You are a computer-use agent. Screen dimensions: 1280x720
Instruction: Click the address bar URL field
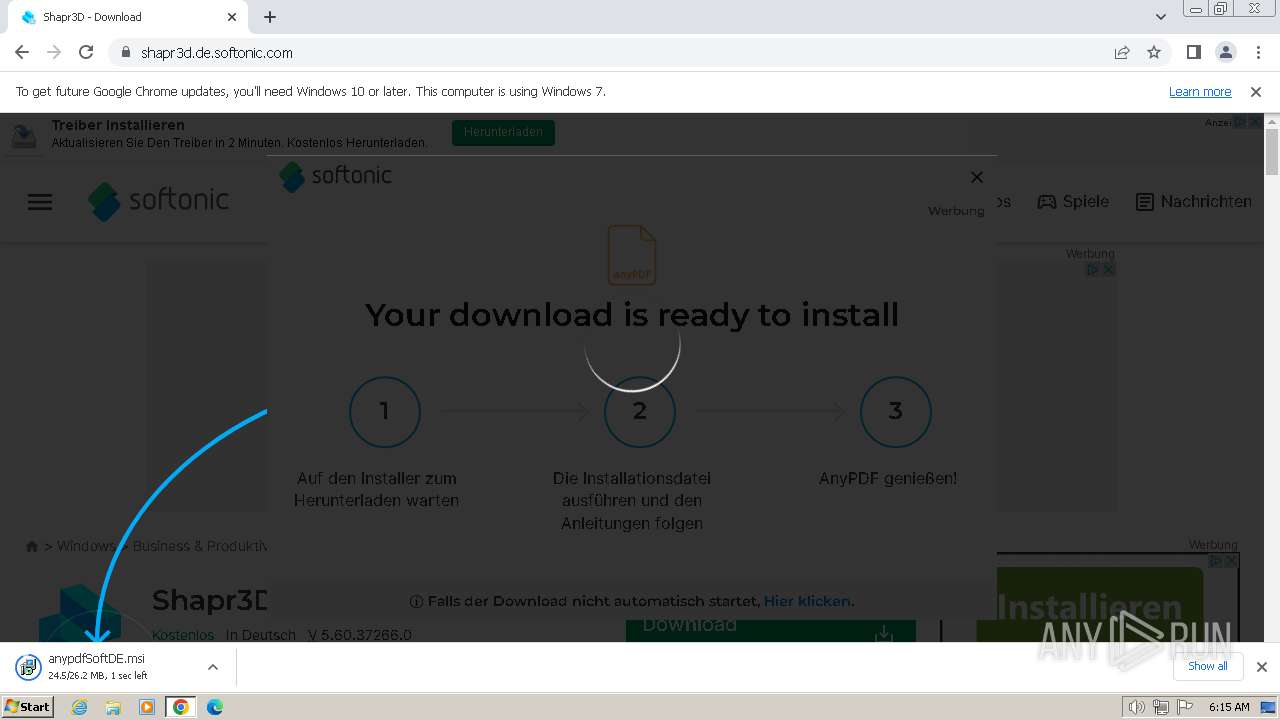(x=610, y=52)
